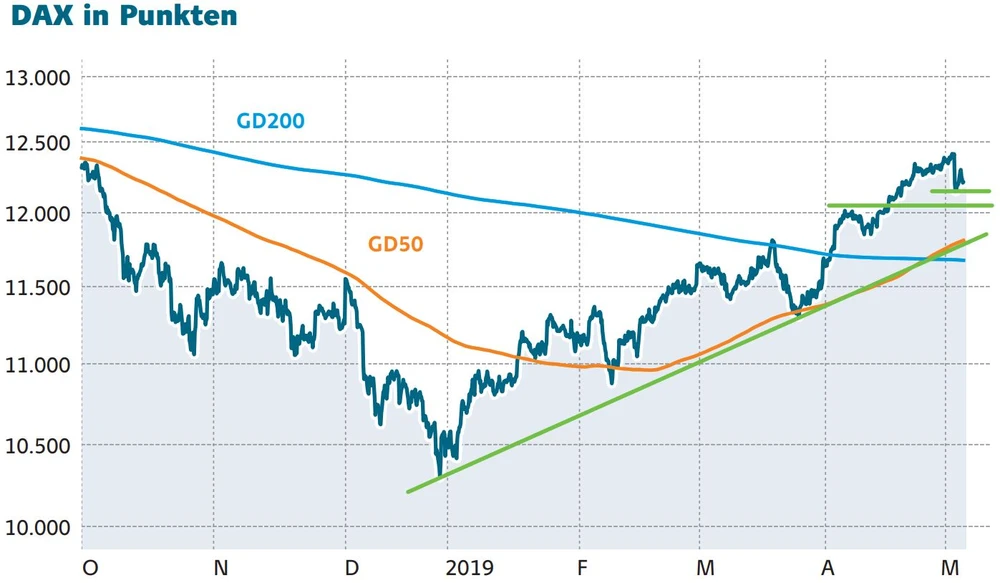Select the blue GD200 legend label
Screen dimensions: 1000x583
270,121
